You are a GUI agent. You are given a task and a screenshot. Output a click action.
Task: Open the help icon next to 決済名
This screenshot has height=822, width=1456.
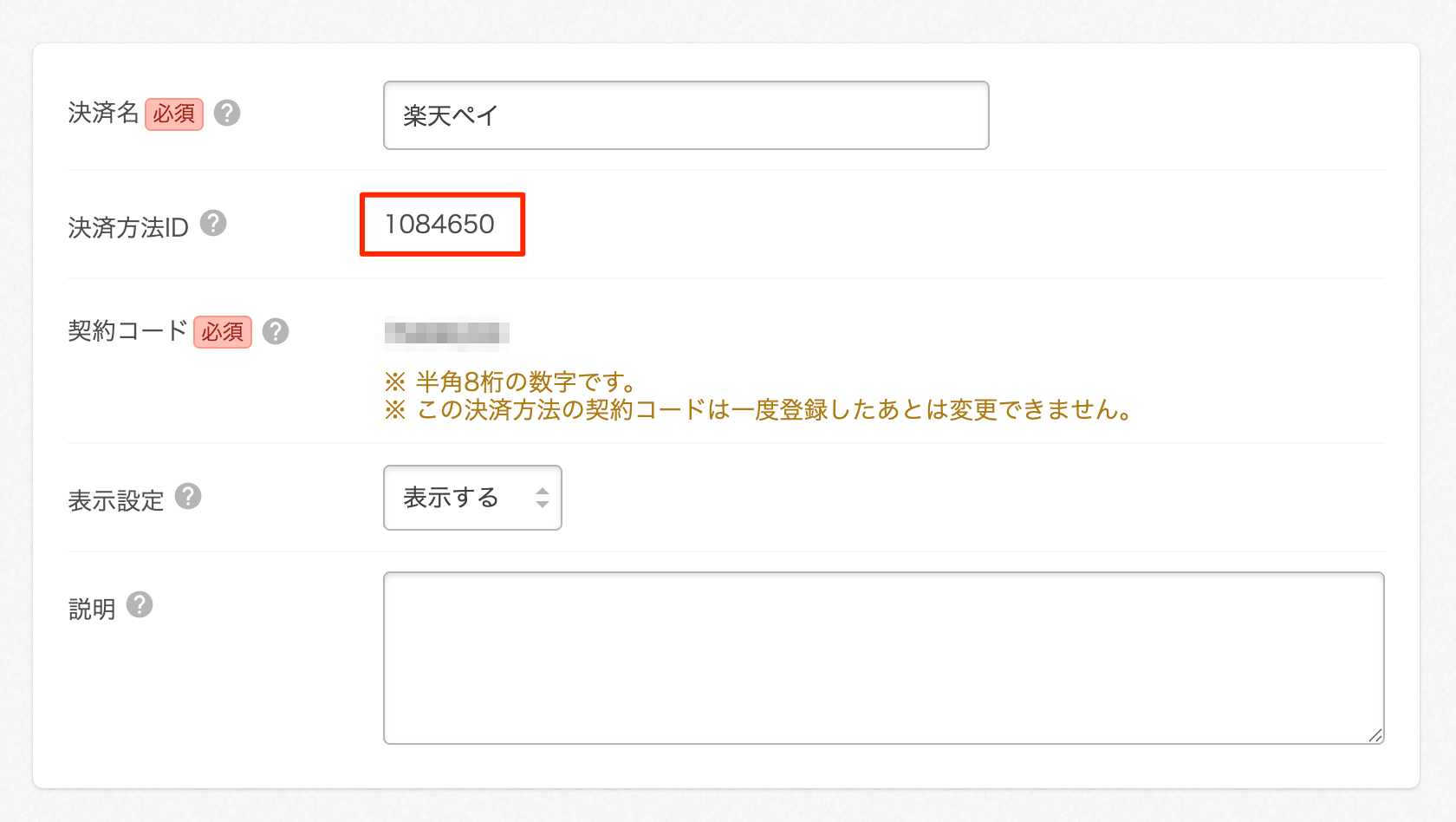tap(227, 114)
